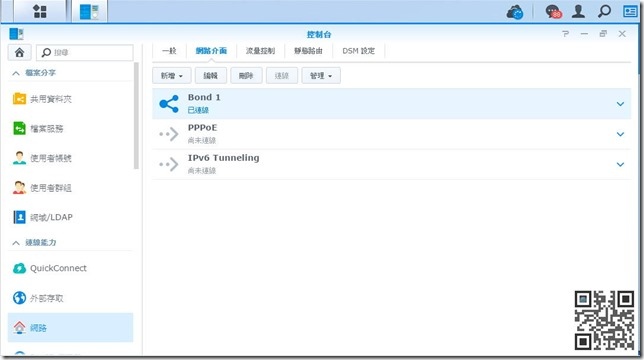
Task: Select the Bond 1 share icon
Action: (169, 104)
